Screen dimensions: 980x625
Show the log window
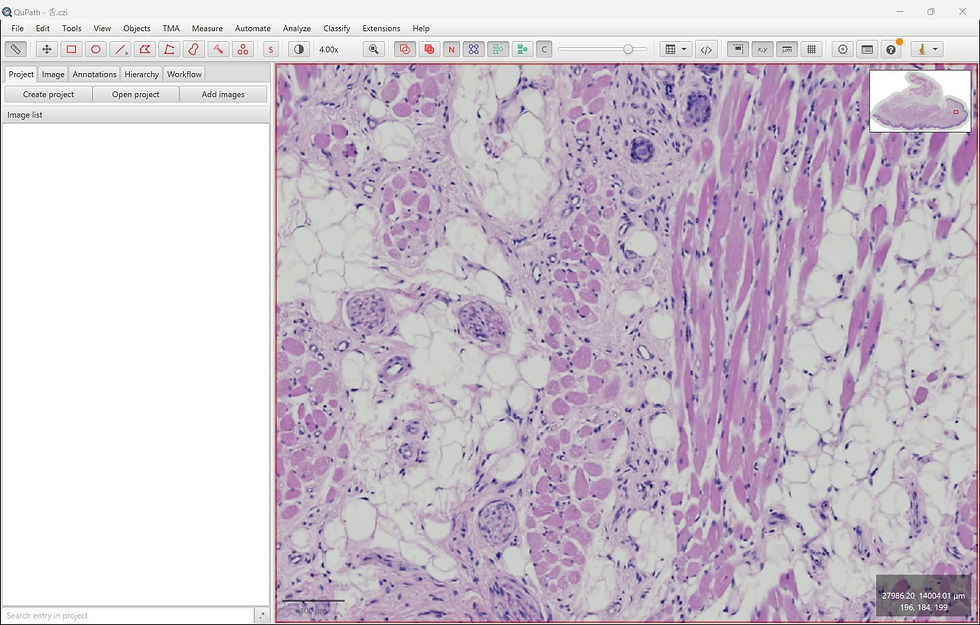[x=867, y=49]
